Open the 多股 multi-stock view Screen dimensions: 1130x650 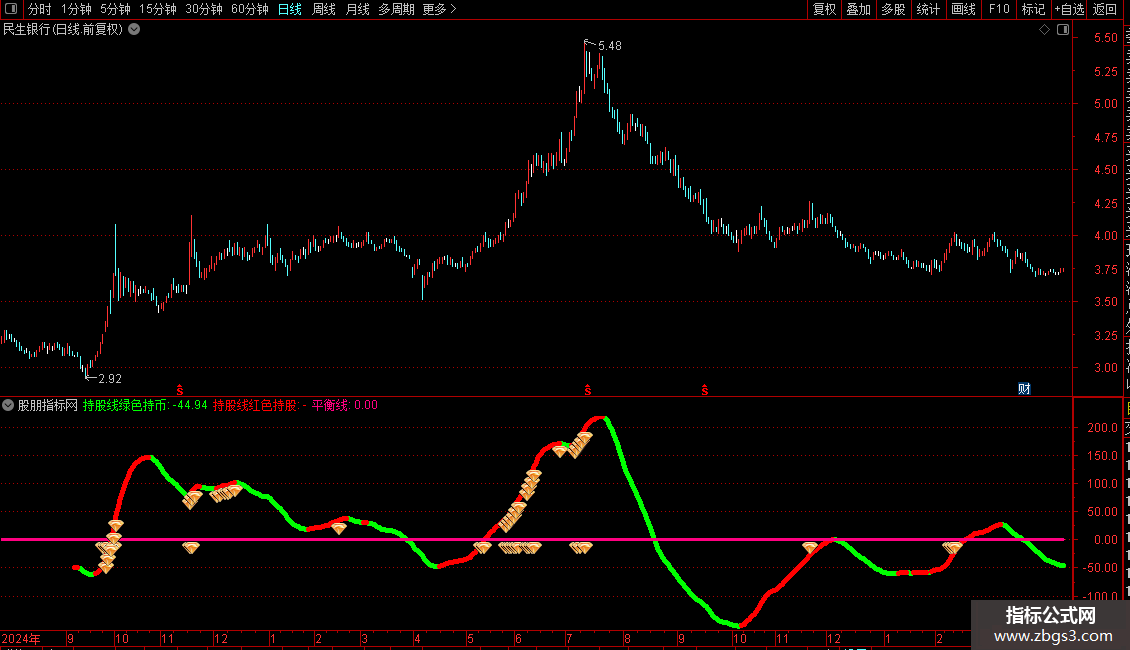tap(893, 9)
